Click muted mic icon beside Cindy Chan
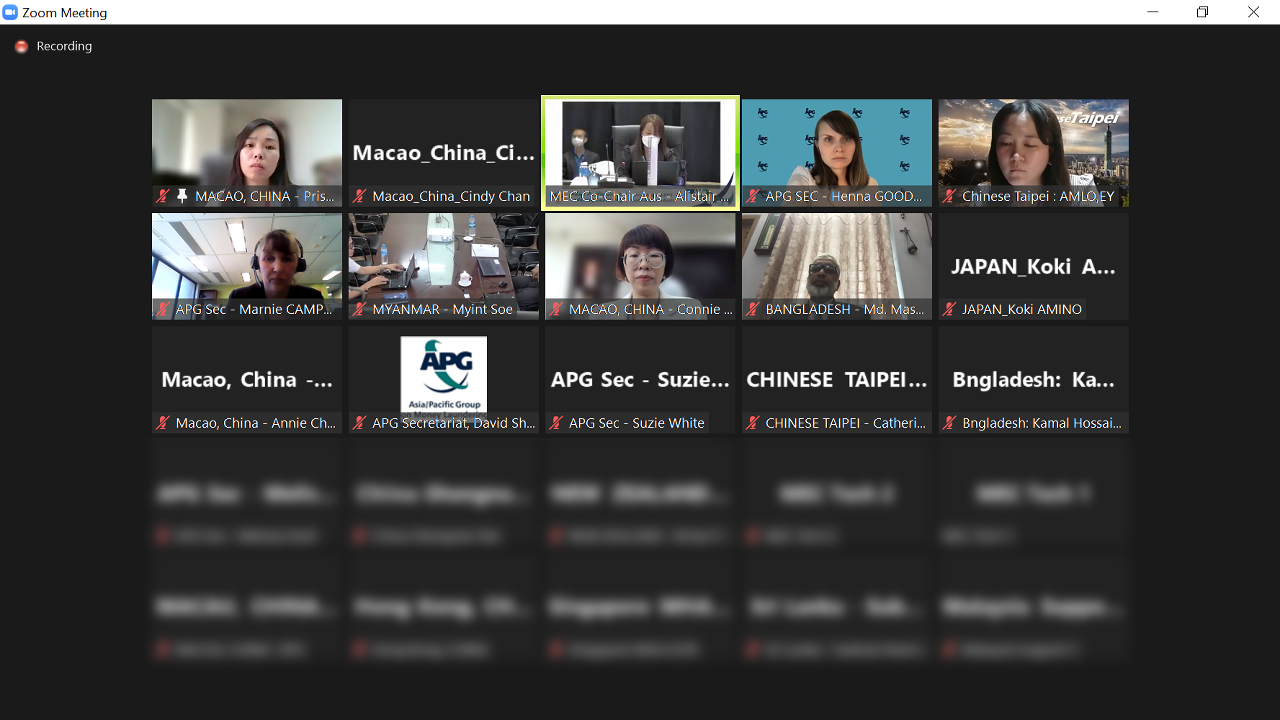Image resolution: width=1280 pixels, height=720 pixels. (359, 197)
